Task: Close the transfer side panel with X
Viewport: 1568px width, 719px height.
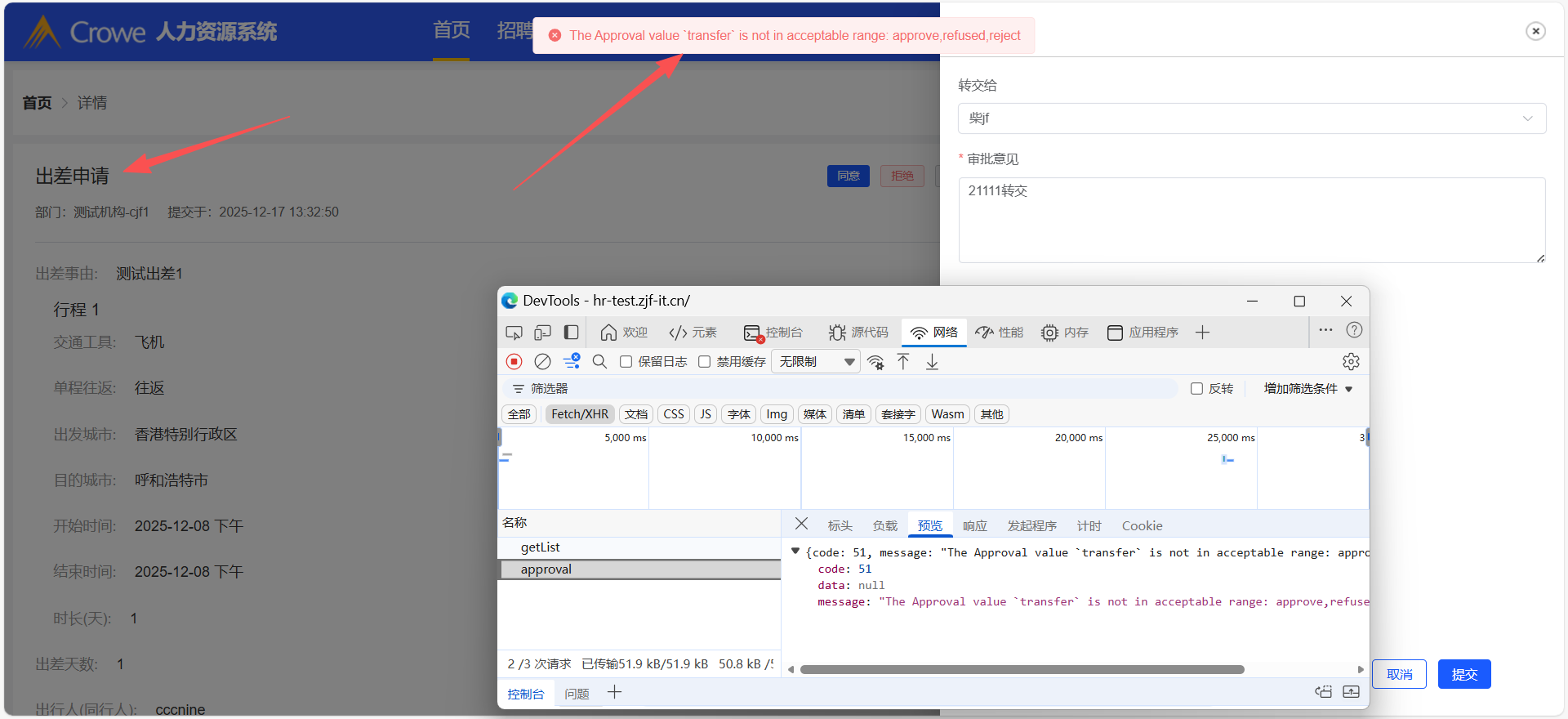Action: coord(1535,31)
